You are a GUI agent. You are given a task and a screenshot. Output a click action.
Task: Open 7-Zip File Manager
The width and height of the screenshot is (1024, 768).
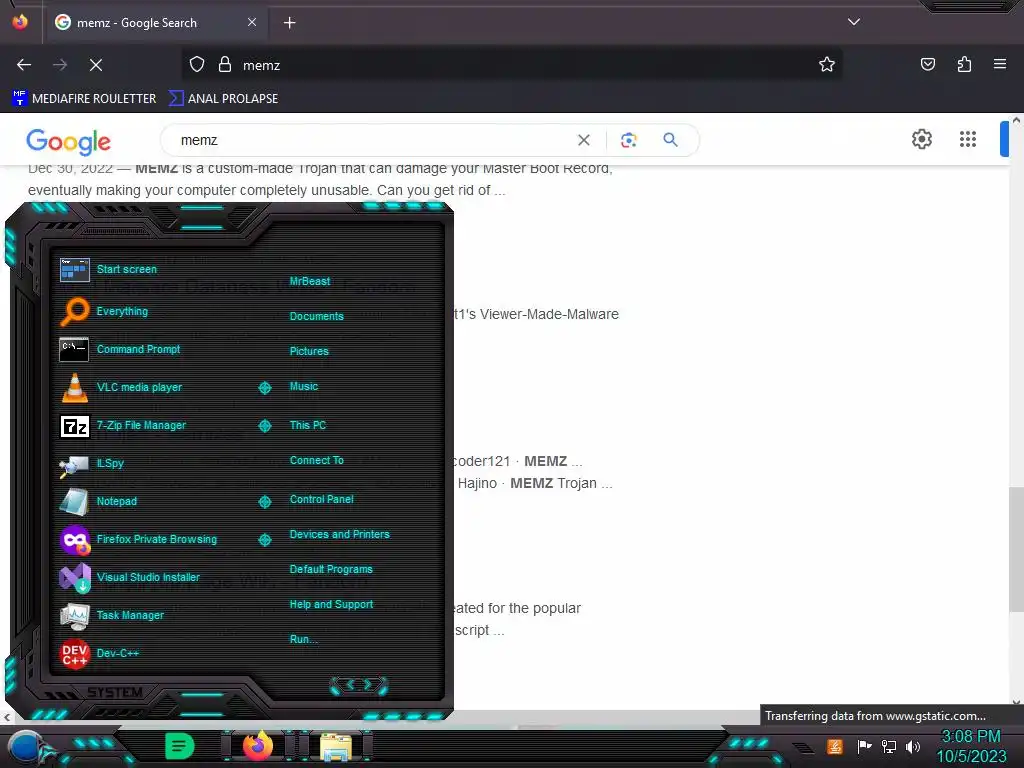click(123, 426)
